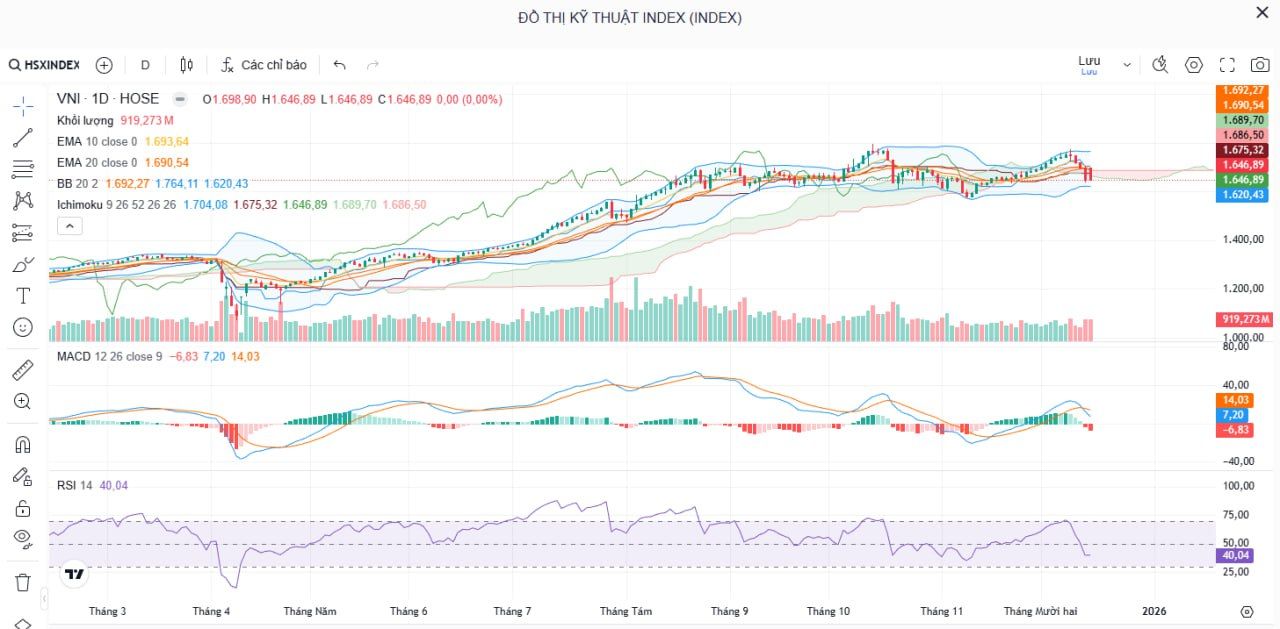Open the Lưu save layout dropdown
Image resolution: width=1280 pixels, height=629 pixels.
pyautogui.click(x=1126, y=62)
